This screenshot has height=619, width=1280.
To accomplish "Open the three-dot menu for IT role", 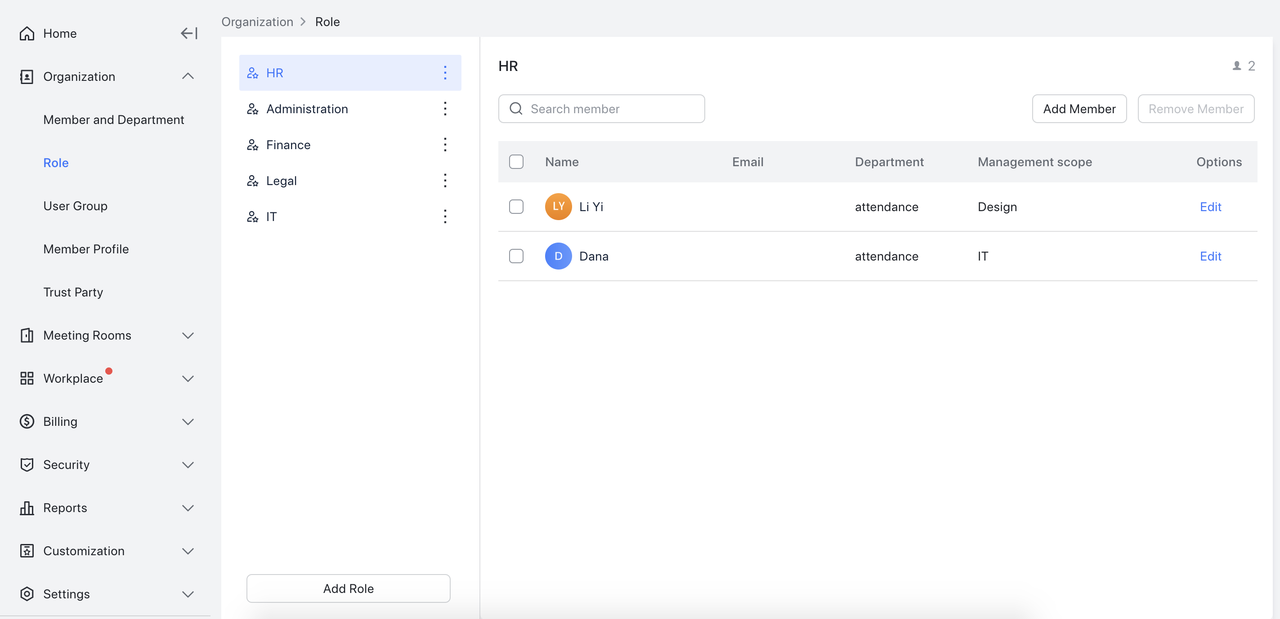I will coord(445,217).
